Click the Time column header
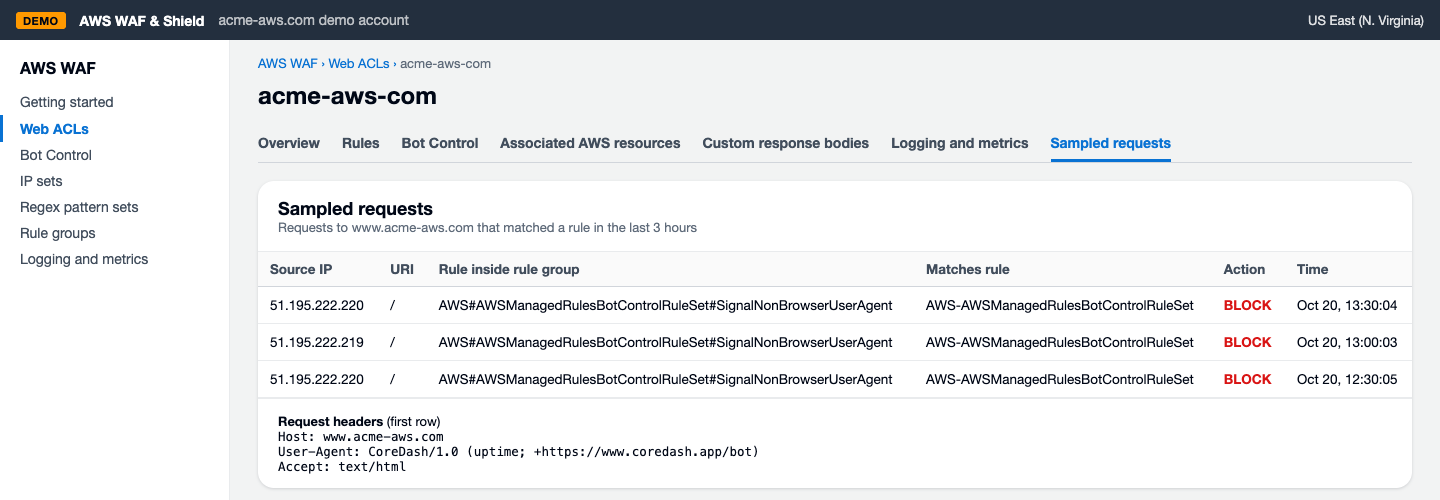1440x500 pixels. [1312, 269]
